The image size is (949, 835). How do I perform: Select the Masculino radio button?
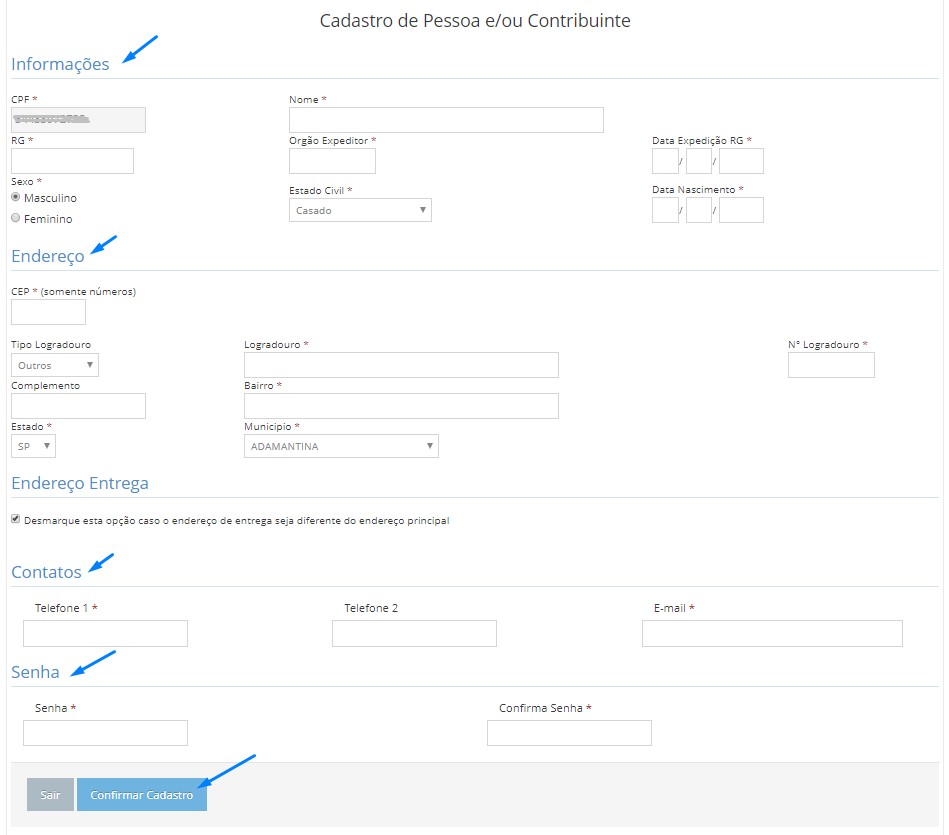click(x=16, y=198)
